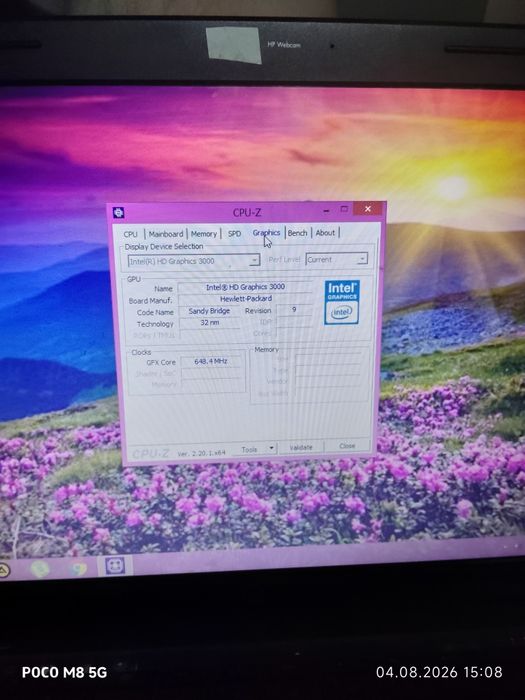Open the Mainboard tab
This screenshot has height=700, width=525.
[x=166, y=234]
